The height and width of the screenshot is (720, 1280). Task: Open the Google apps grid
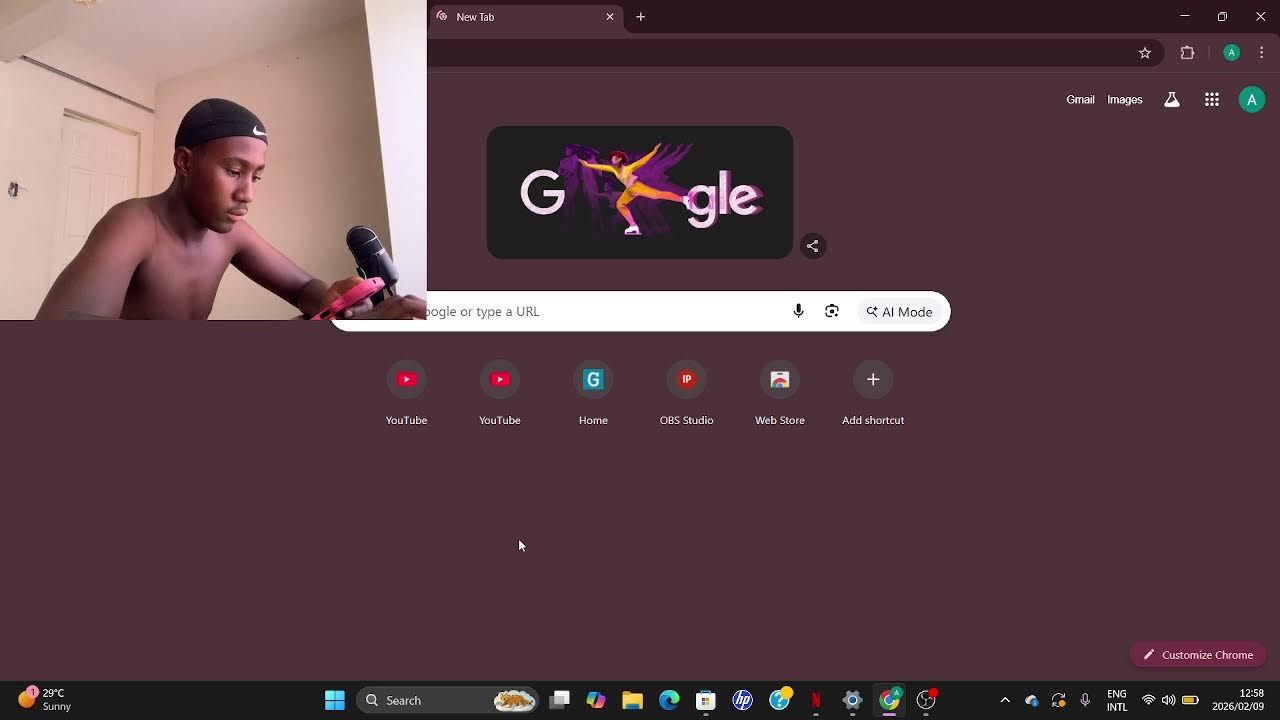1212,100
